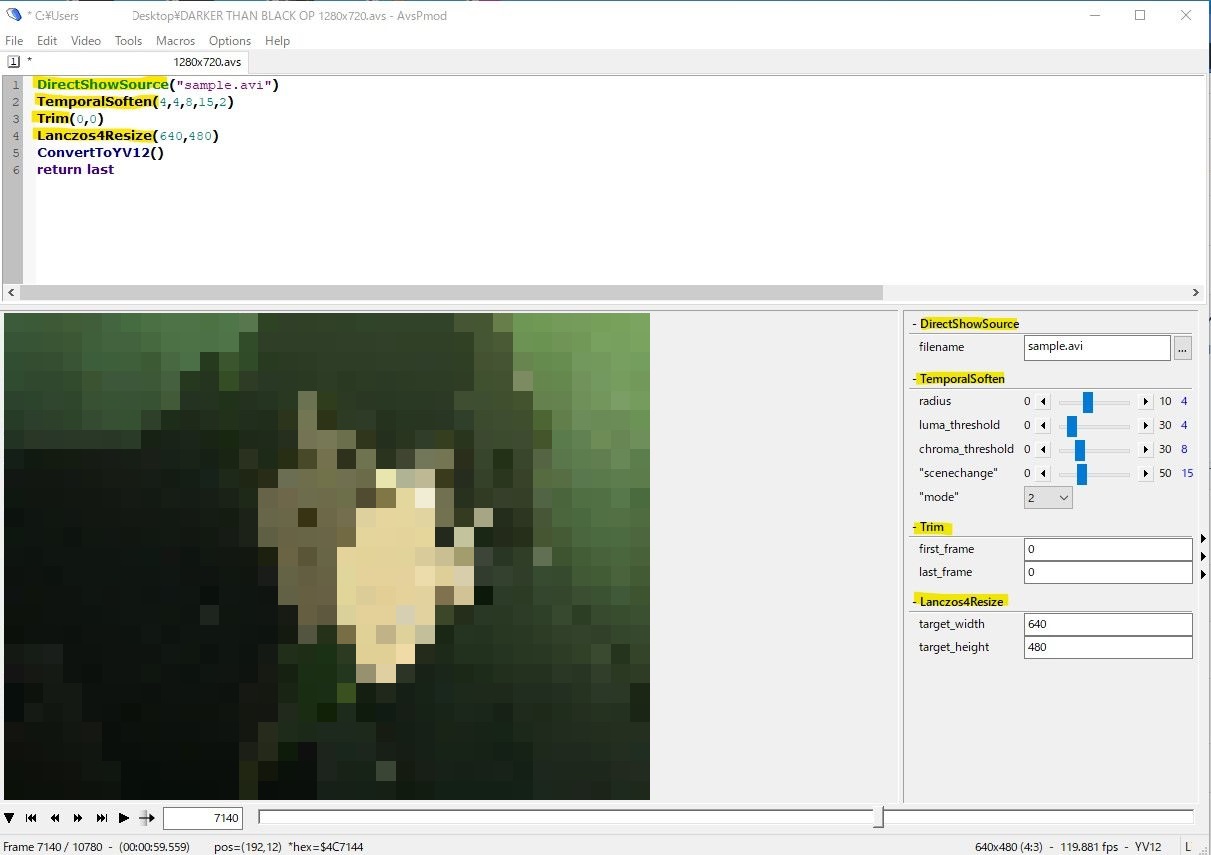Click the play video button
Viewport: 1211px width, 855px height.
click(124, 818)
